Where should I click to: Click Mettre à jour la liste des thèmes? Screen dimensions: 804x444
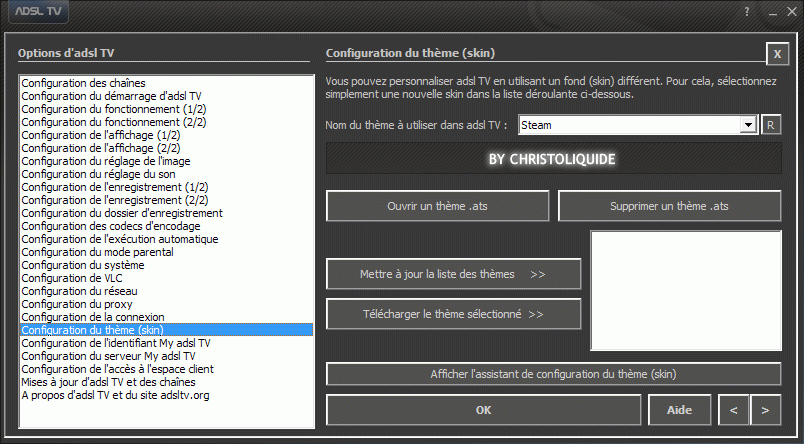click(x=453, y=274)
